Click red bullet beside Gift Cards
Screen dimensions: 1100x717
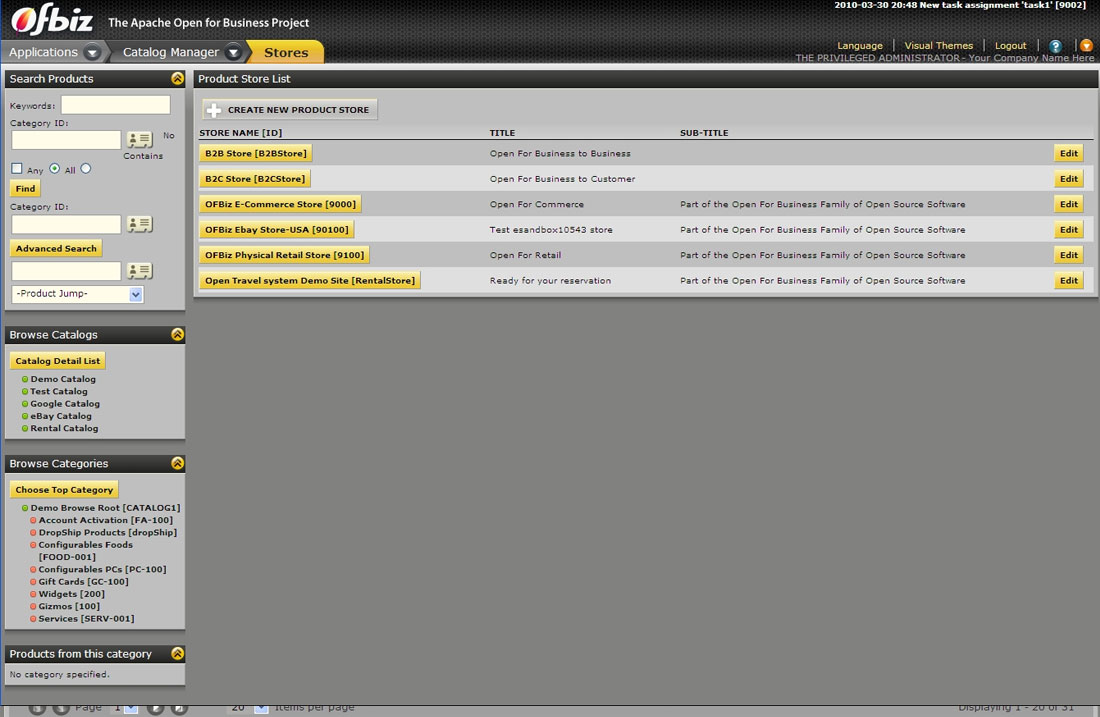(x=33, y=582)
